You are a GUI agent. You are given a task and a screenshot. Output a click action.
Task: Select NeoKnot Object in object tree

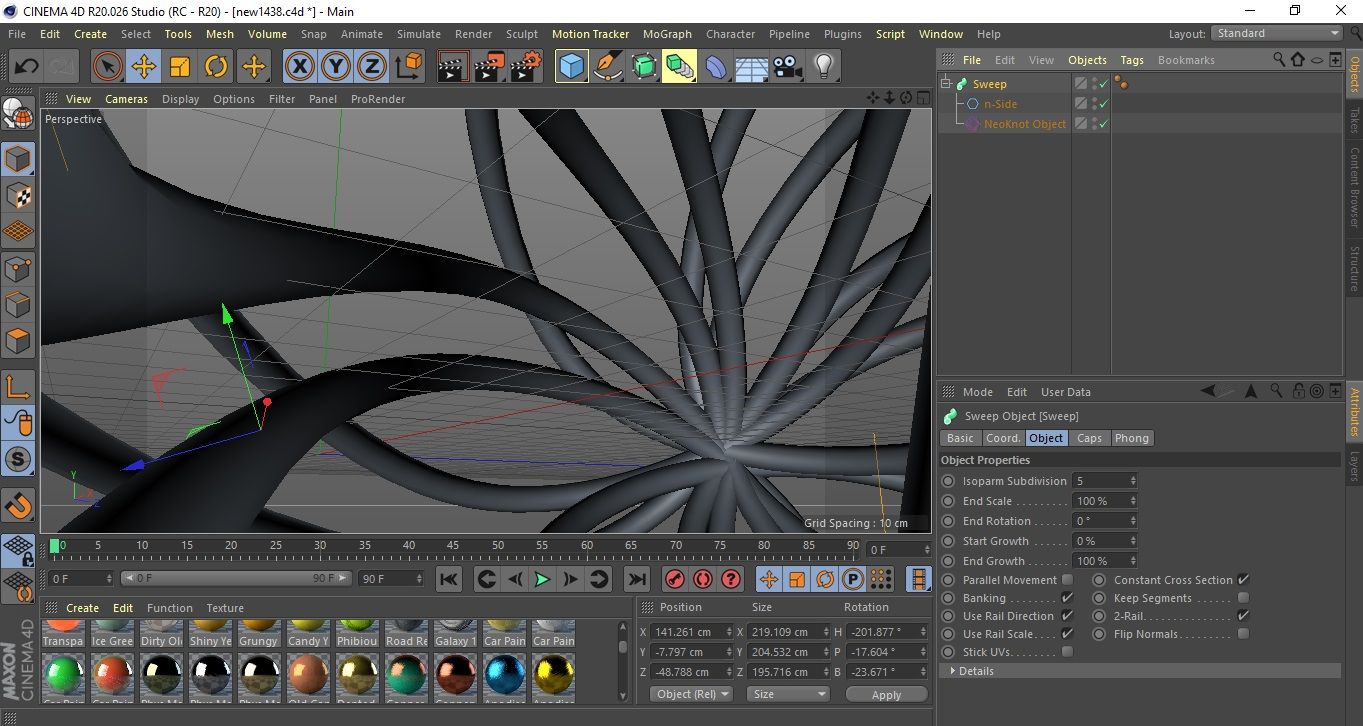[x=1024, y=124]
